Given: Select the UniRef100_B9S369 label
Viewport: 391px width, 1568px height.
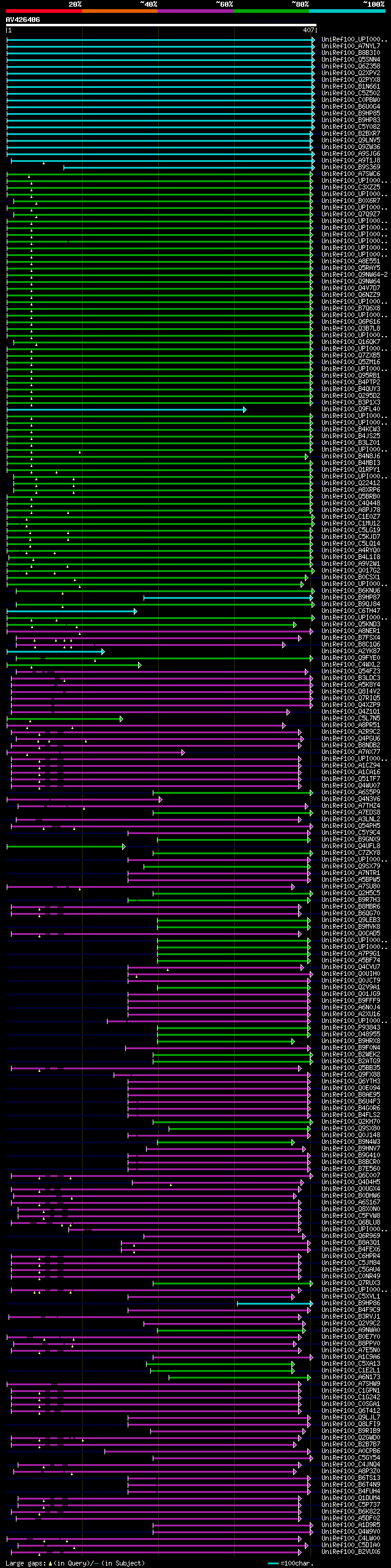Looking at the screenshot, I should point(351,167).
